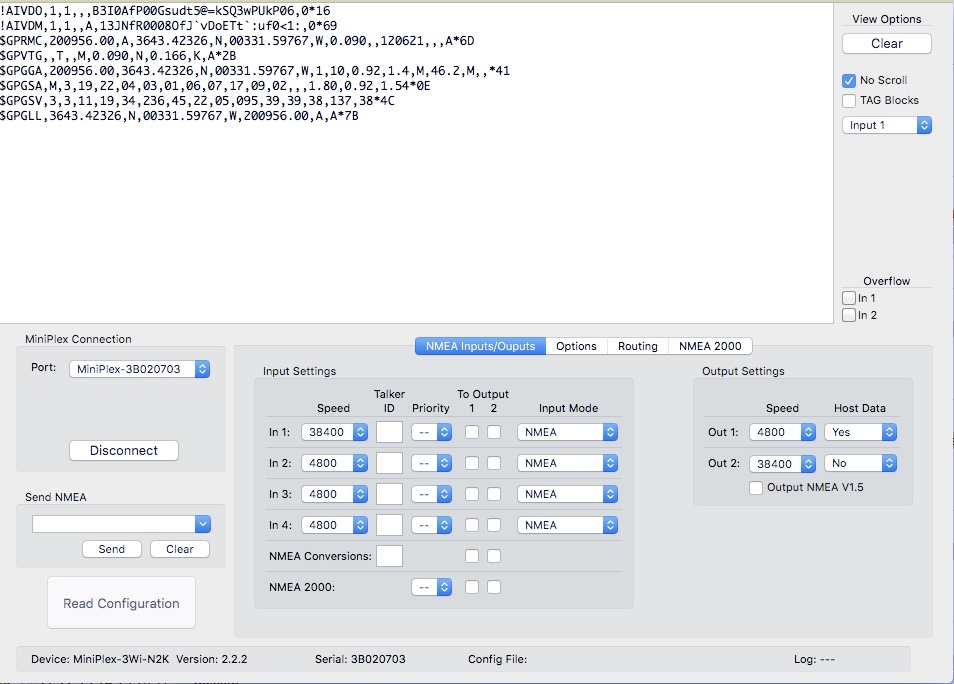Toggle the Overflow In 2 checkbox

(849, 315)
